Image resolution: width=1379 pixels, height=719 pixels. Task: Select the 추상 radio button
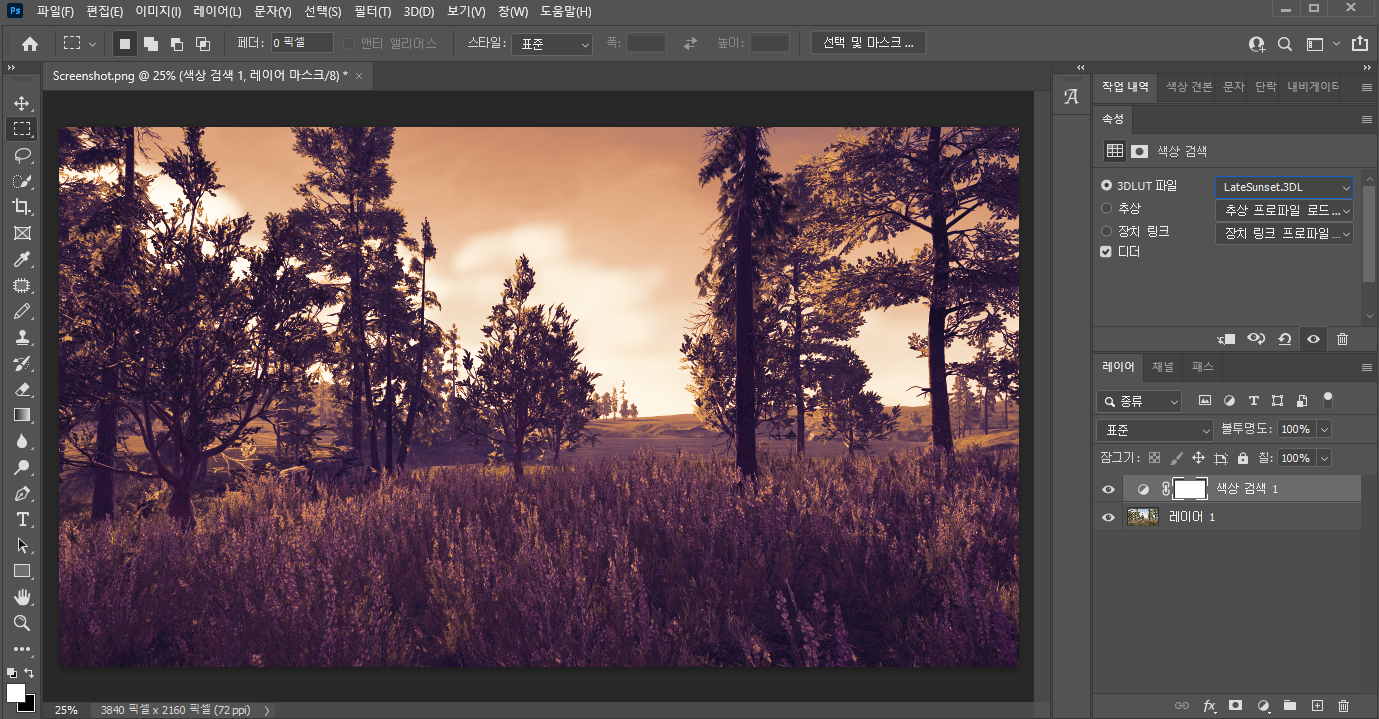[x=1106, y=208]
